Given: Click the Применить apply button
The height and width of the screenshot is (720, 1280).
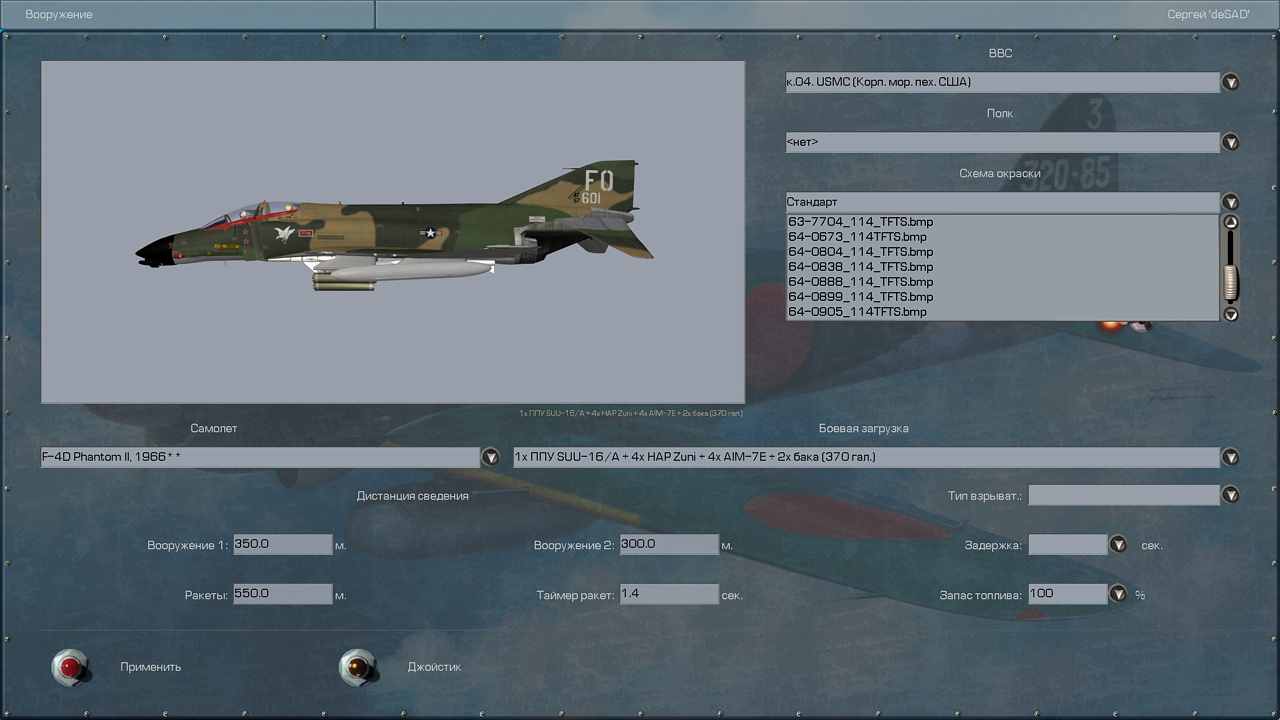Looking at the screenshot, I should 71,667.
